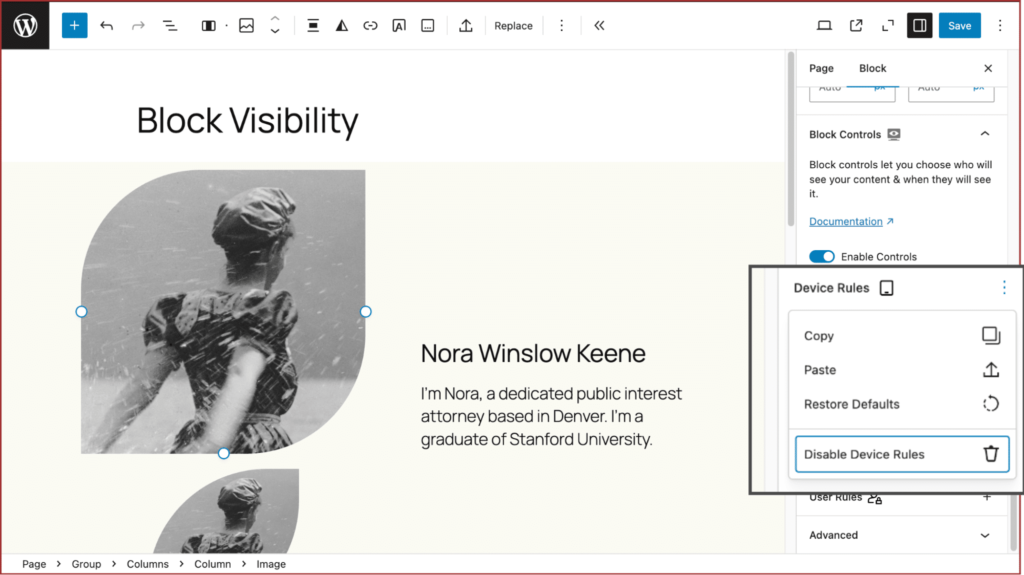
Task: Open the document overview list icon
Action: (170, 26)
